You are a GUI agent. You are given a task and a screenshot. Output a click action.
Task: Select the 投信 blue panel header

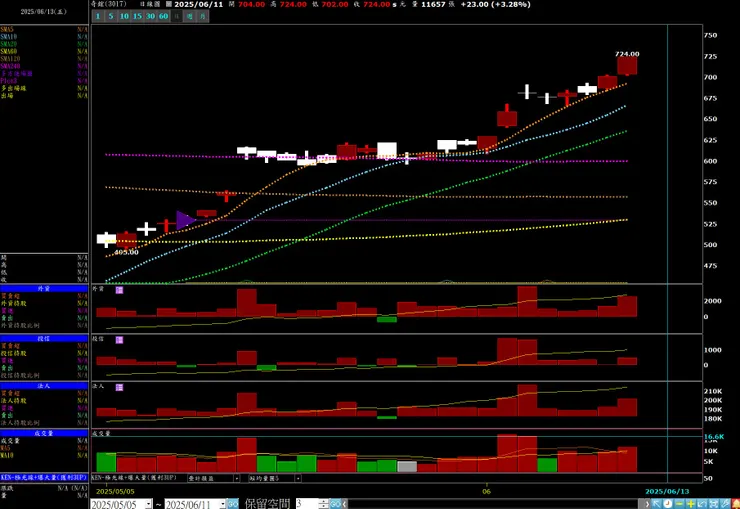pos(44,338)
